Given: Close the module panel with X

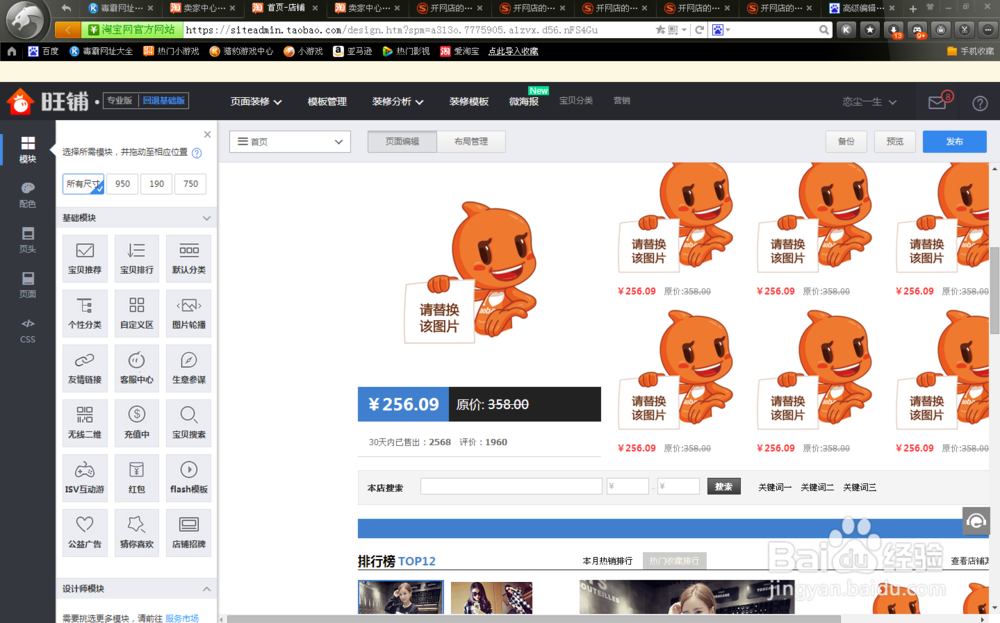Looking at the screenshot, I should (x=207, y=135).
